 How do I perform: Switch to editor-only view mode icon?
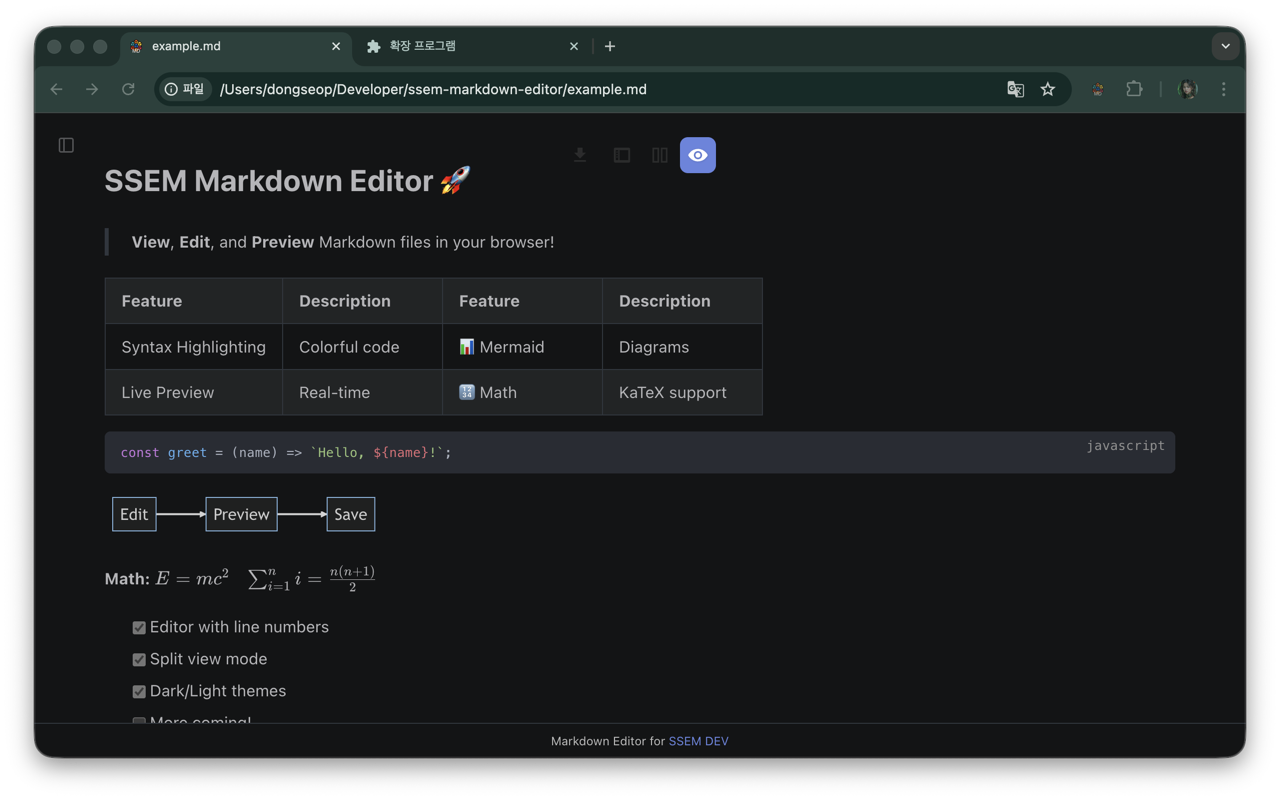(x=622, y=155)
